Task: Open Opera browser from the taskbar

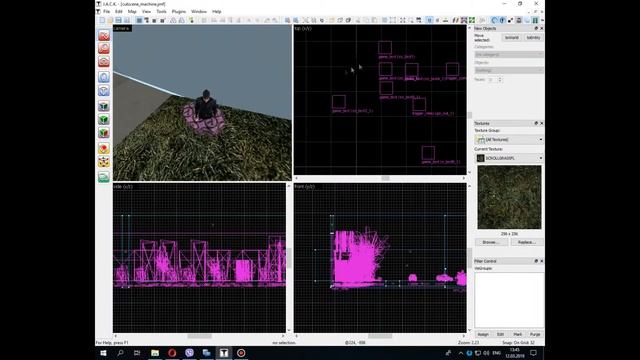Action: click(172, 353)
